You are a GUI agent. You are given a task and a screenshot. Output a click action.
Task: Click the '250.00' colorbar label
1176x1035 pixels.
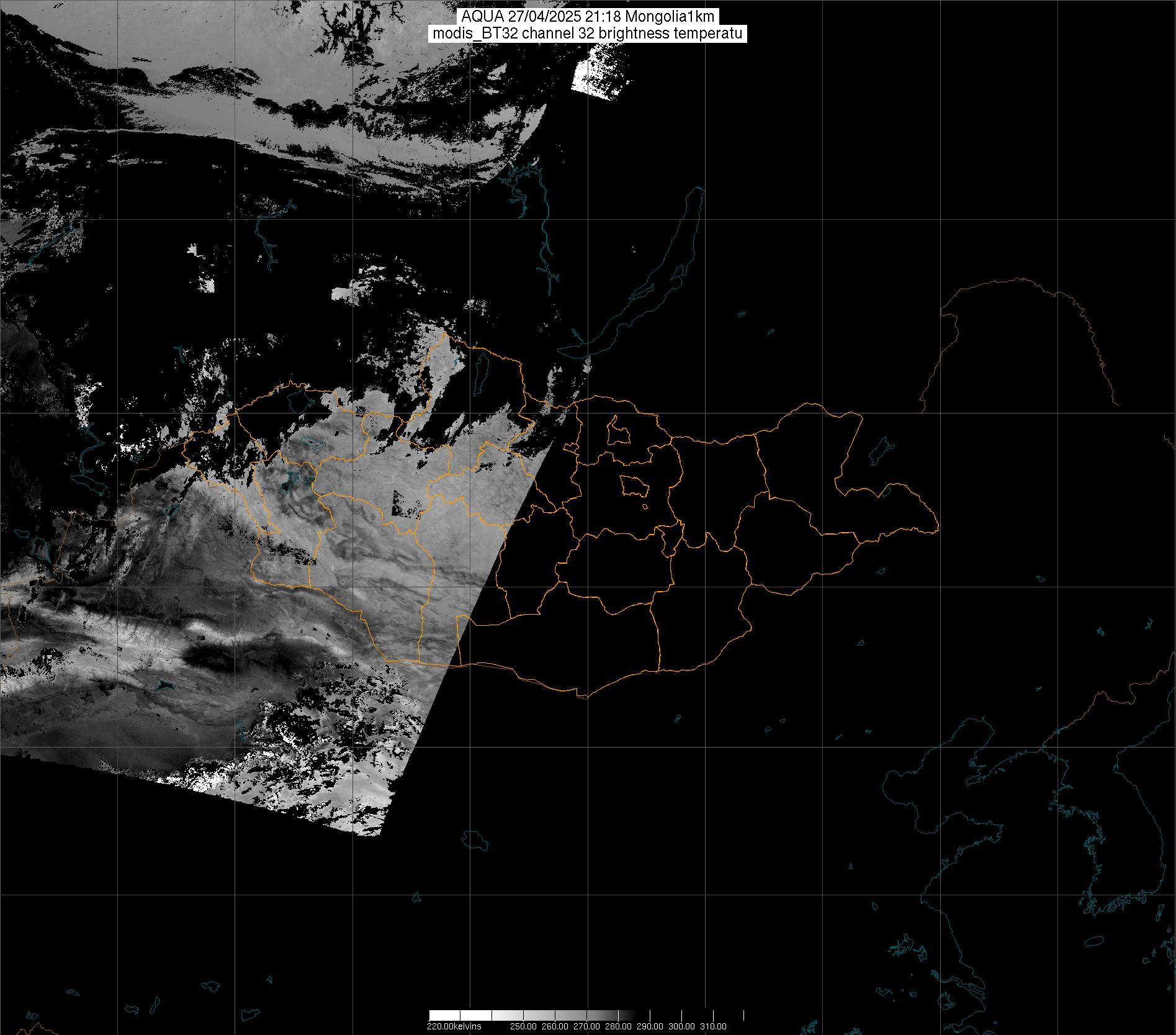[523, 1026]
